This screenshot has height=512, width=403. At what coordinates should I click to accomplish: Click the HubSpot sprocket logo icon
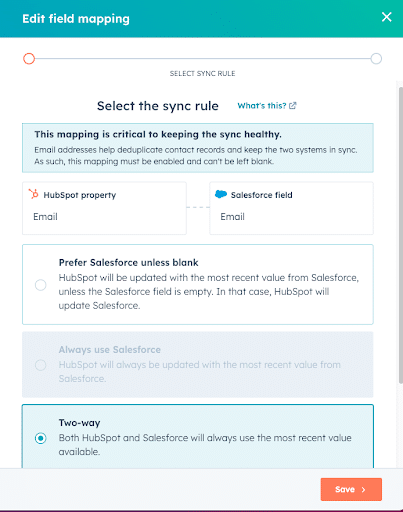click(33, 194)
